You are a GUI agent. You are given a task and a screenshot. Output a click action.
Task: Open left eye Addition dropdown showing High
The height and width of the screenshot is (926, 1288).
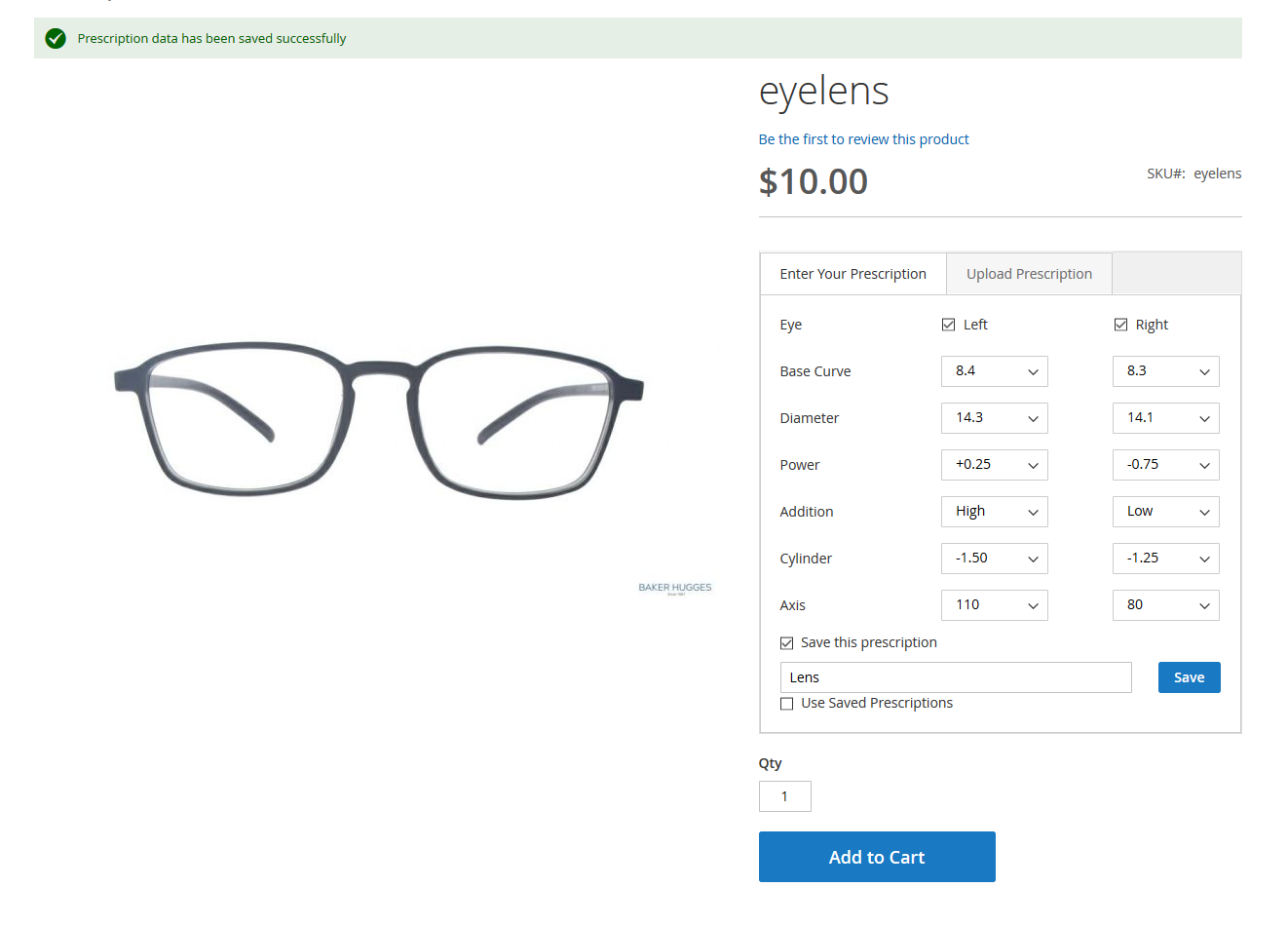994,512
